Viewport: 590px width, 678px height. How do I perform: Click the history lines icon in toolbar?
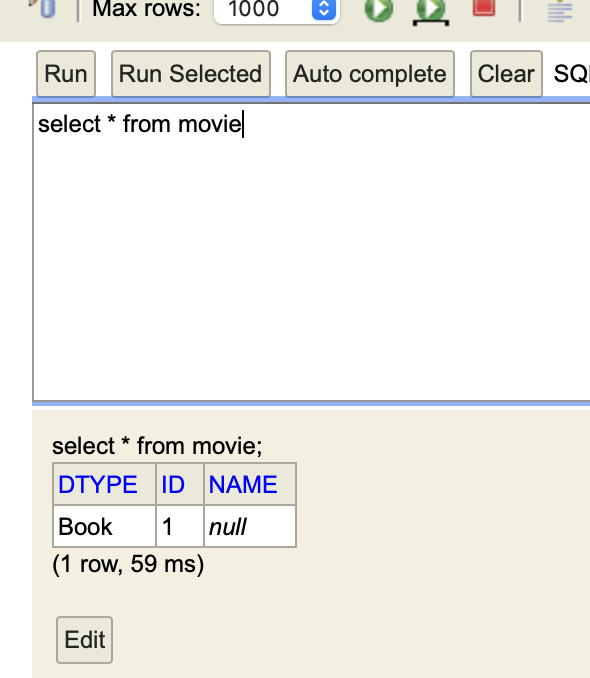click(560, 11)
